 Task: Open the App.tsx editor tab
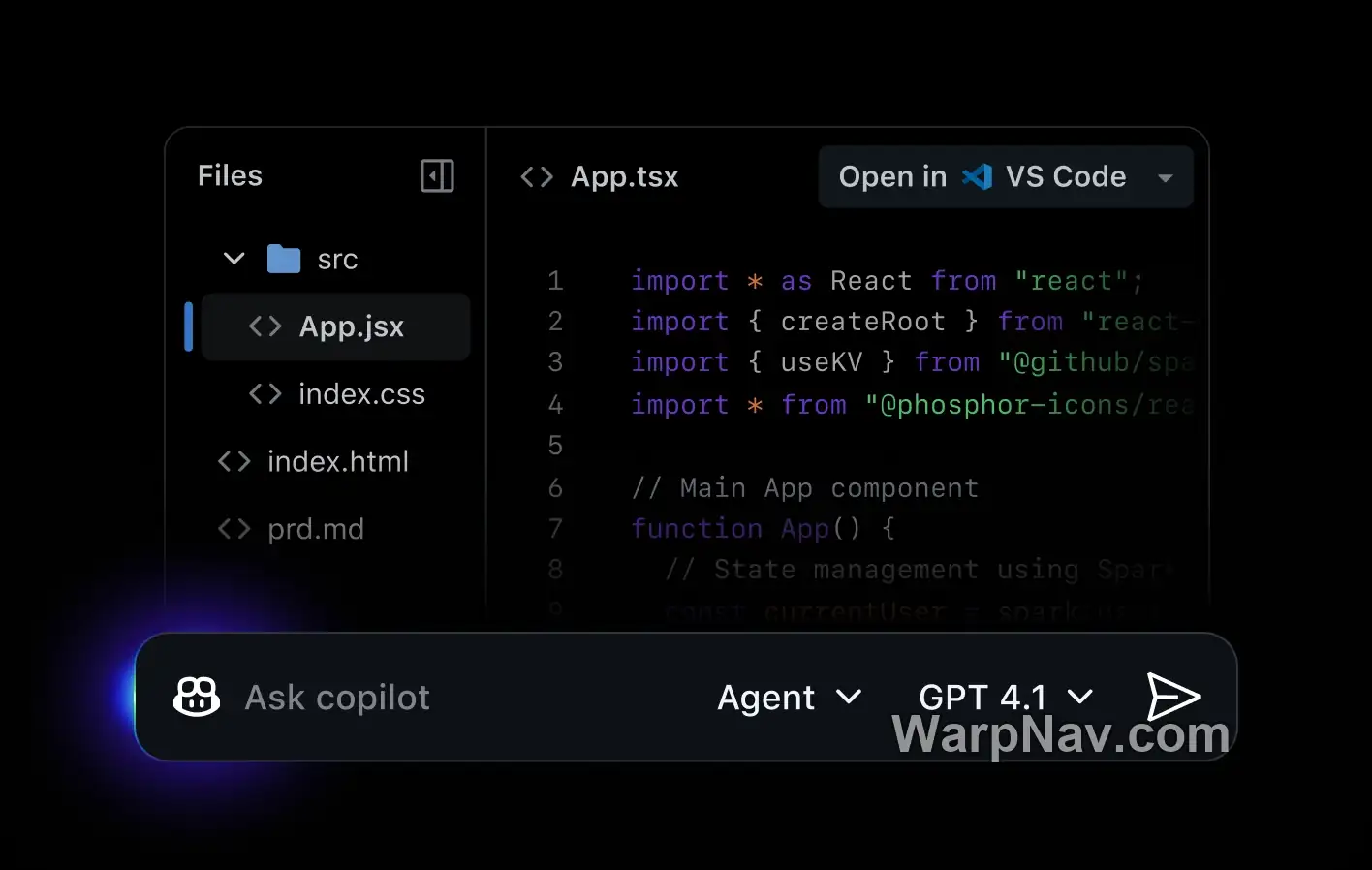[x=600, y=176]
